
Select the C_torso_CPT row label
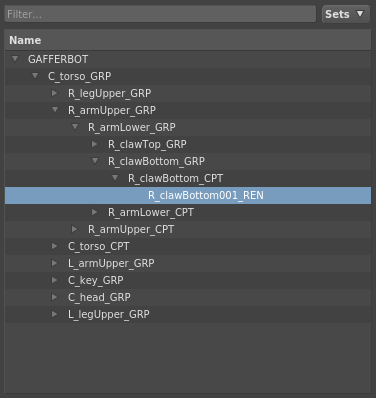[x=99, y=246]
